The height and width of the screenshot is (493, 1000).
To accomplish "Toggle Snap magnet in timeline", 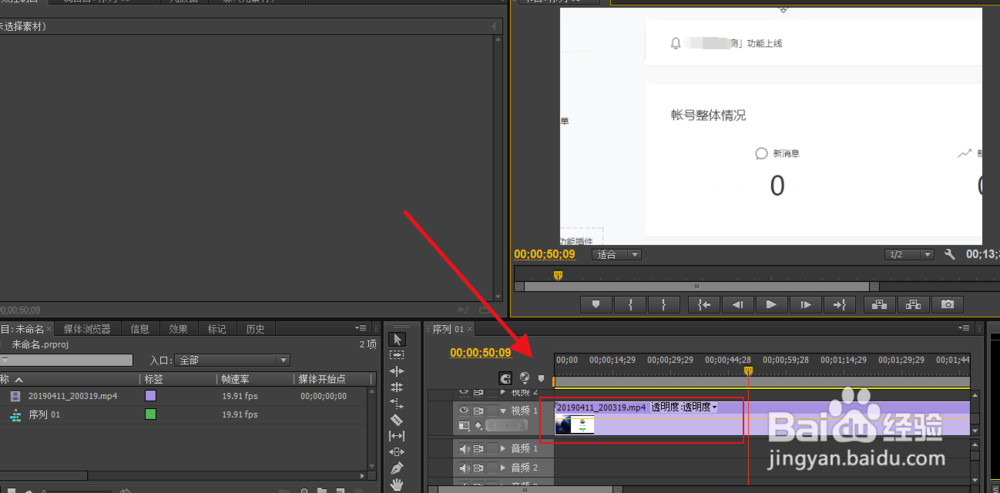I will [x=505, y=378].
